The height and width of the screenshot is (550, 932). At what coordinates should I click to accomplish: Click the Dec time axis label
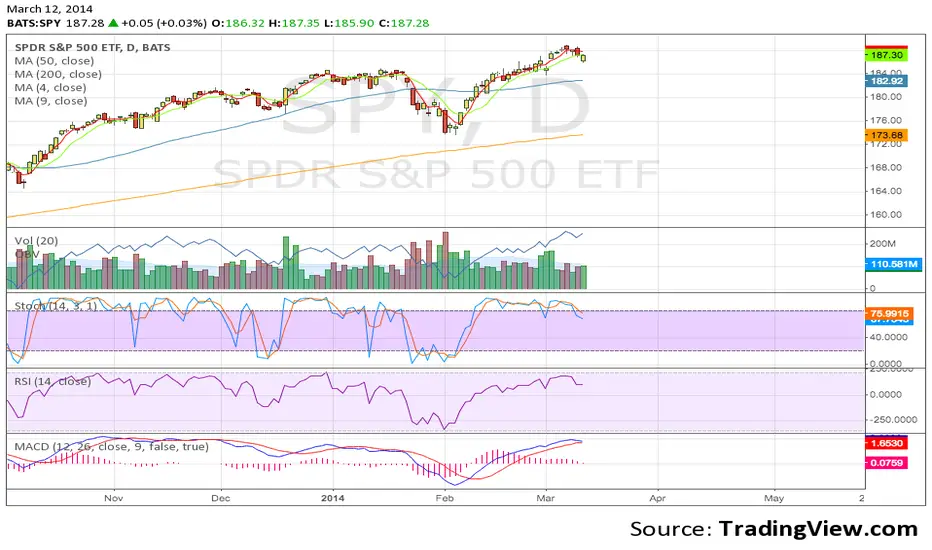tap(221, 498)
